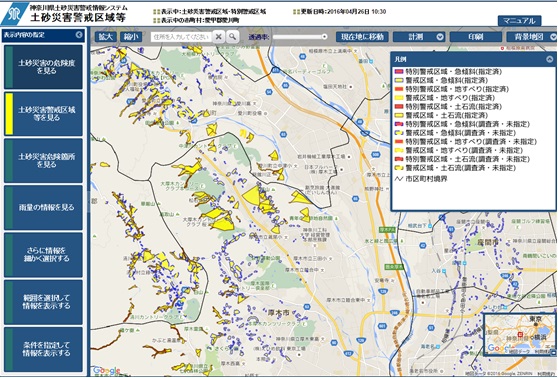
Task: Click the 拡大 zoom in button
Action: tap(106, 37)
